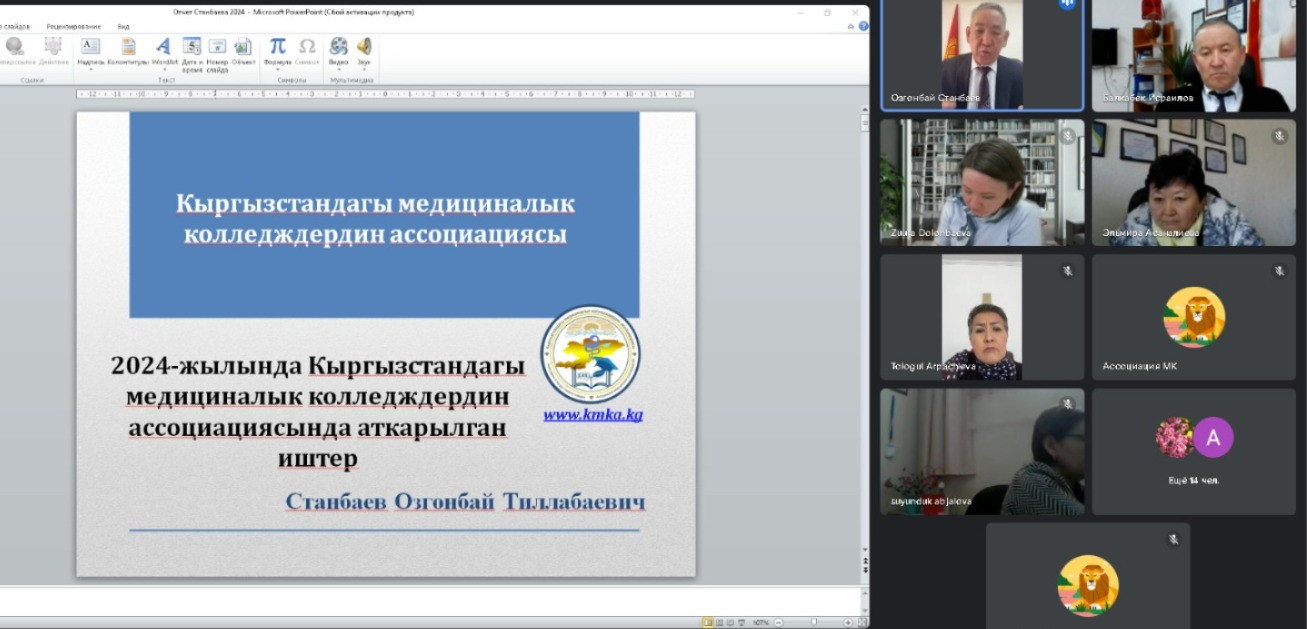Switch to Normal view in status bar
Viewport: 1307px width, 629px height.
click(708, 622)
